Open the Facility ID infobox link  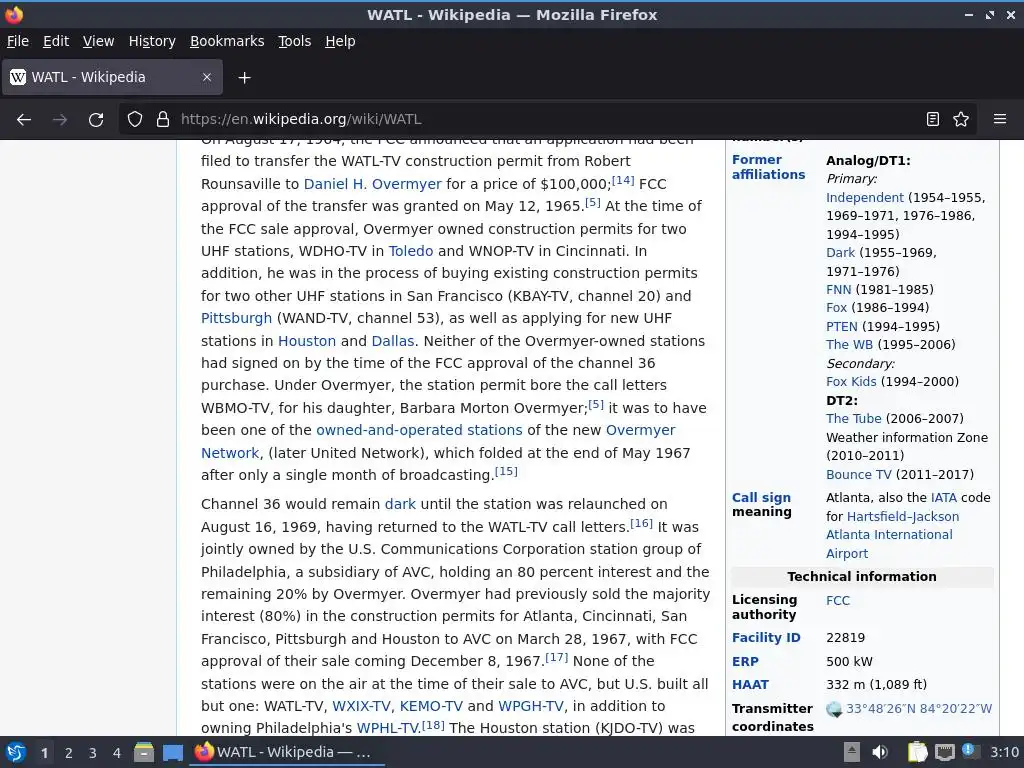766,637
